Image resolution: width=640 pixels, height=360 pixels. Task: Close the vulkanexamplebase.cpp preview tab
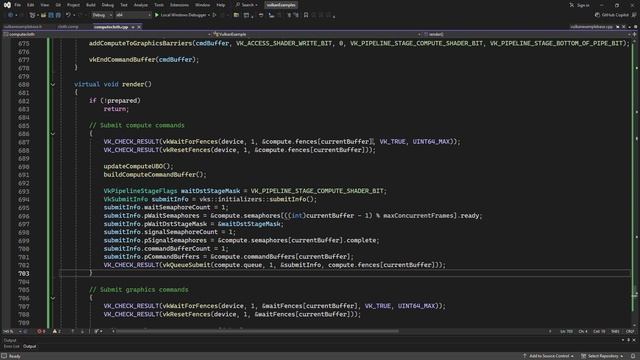coord(624,27)
